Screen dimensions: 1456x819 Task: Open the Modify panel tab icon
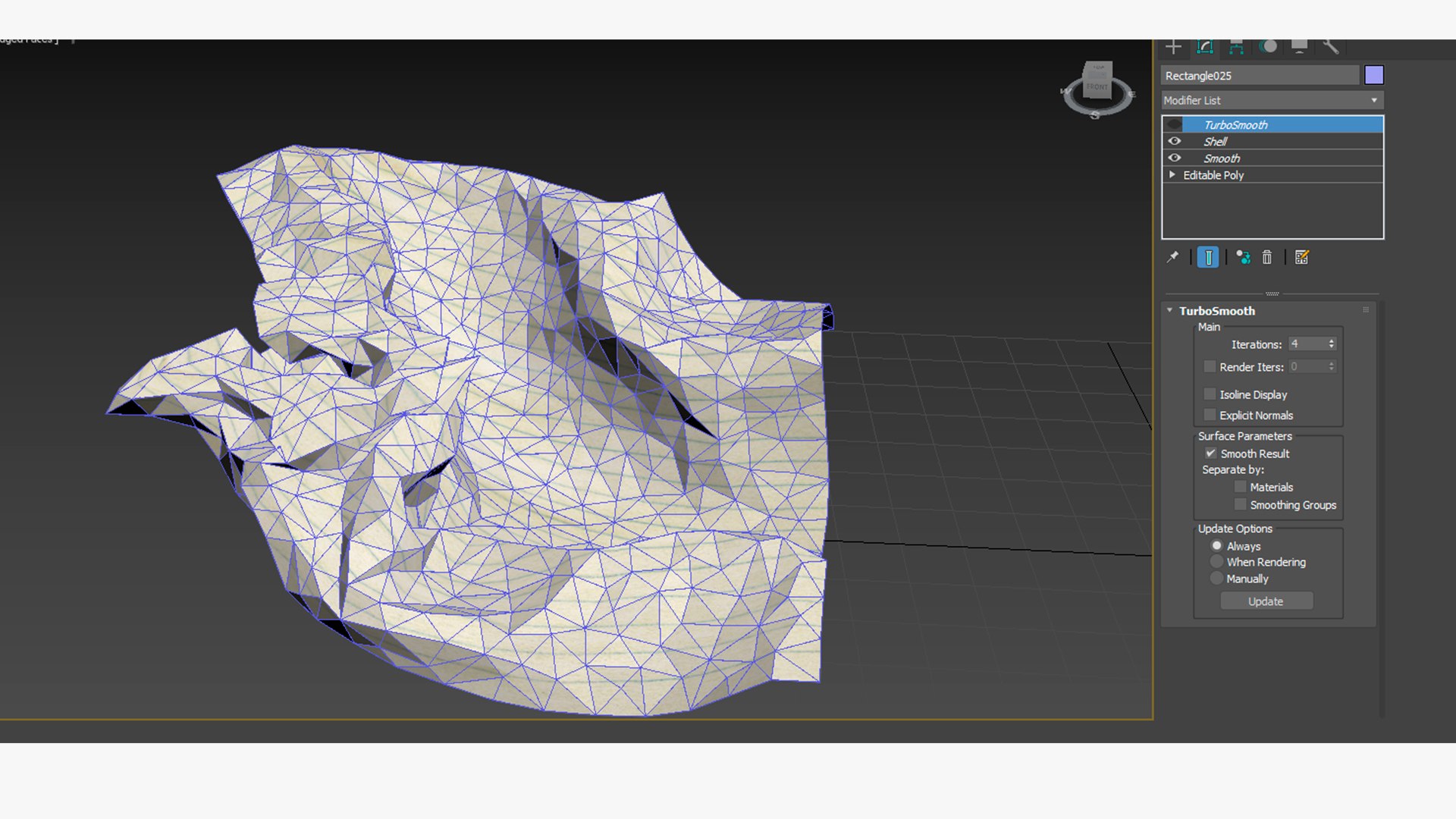pos(1205,47)
